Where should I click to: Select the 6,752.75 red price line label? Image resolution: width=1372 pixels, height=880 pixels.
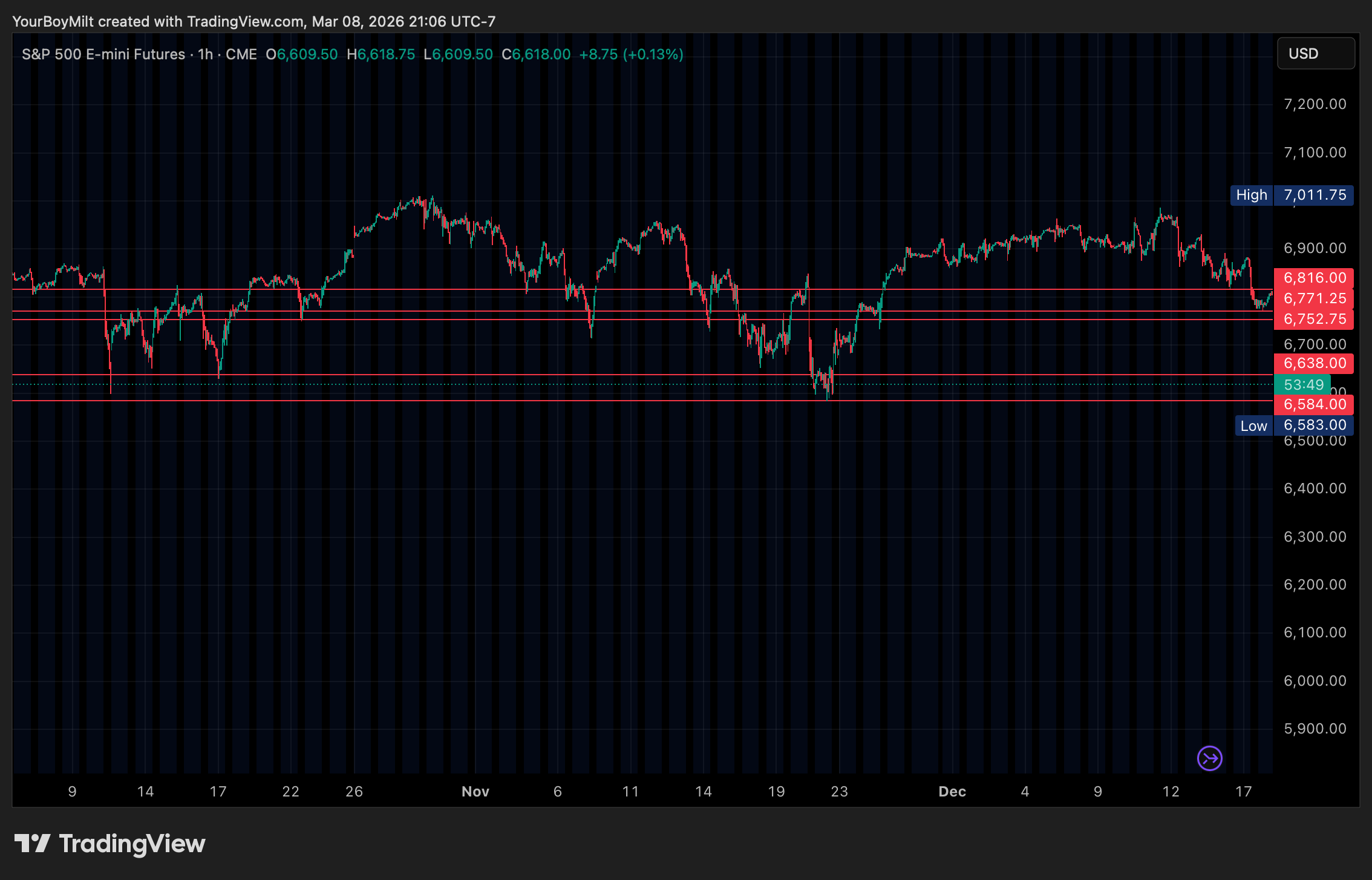1314,319
